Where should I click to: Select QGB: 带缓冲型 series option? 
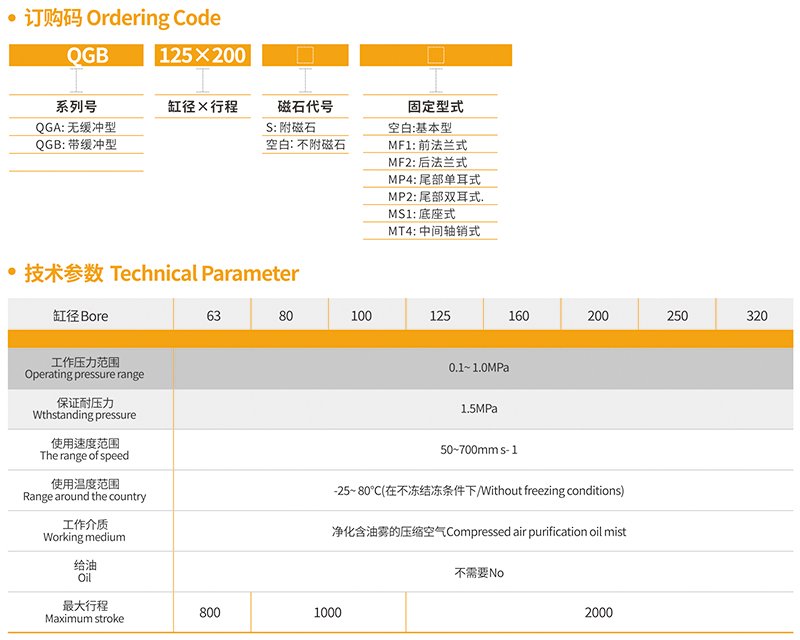point(76,144)
